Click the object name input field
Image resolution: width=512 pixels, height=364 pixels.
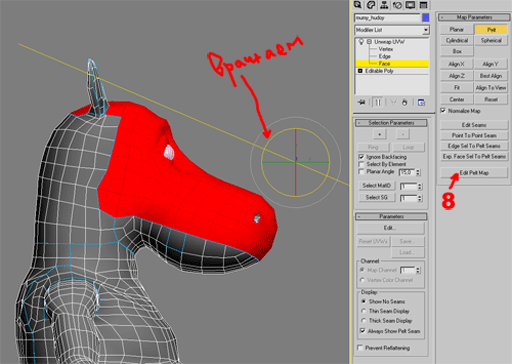click(x=387, y=18)
